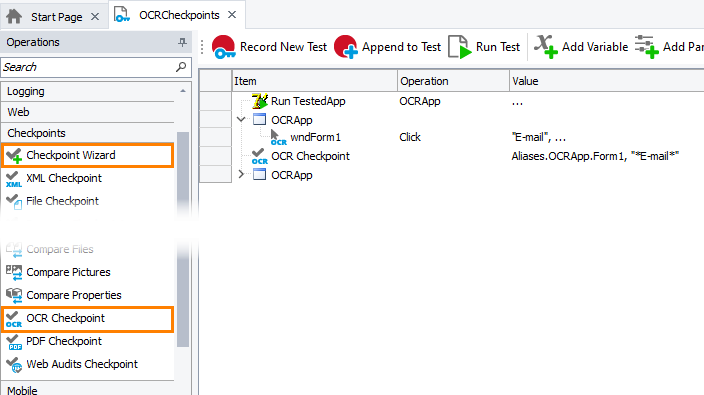The width and height of the screenshot is (704, 395).
Task: Click the Item column header
Action: pos(314,81)
